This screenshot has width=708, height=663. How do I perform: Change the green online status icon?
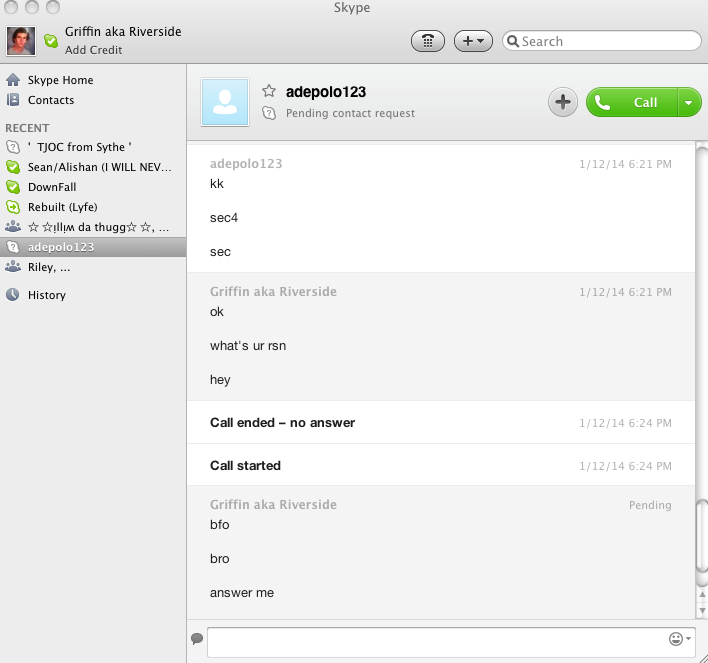[x=51, y=41]
